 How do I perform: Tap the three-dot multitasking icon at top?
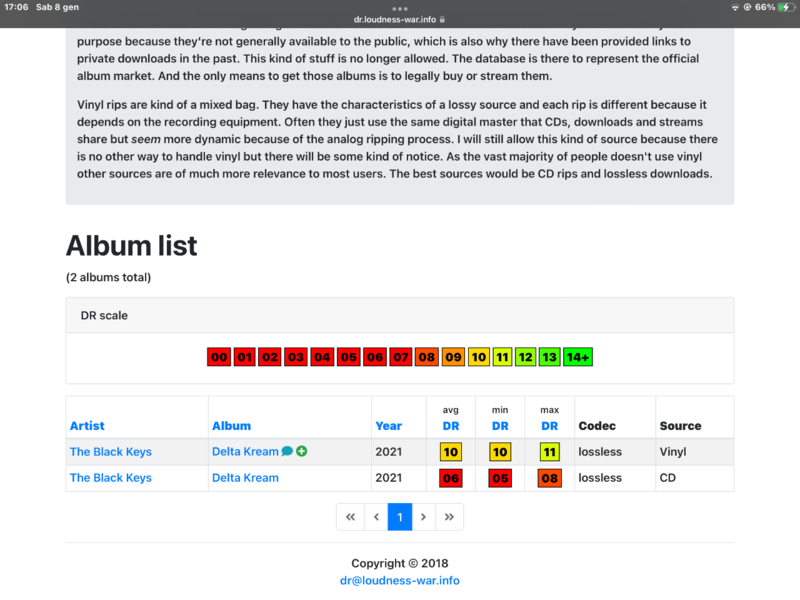coord(400,8)
